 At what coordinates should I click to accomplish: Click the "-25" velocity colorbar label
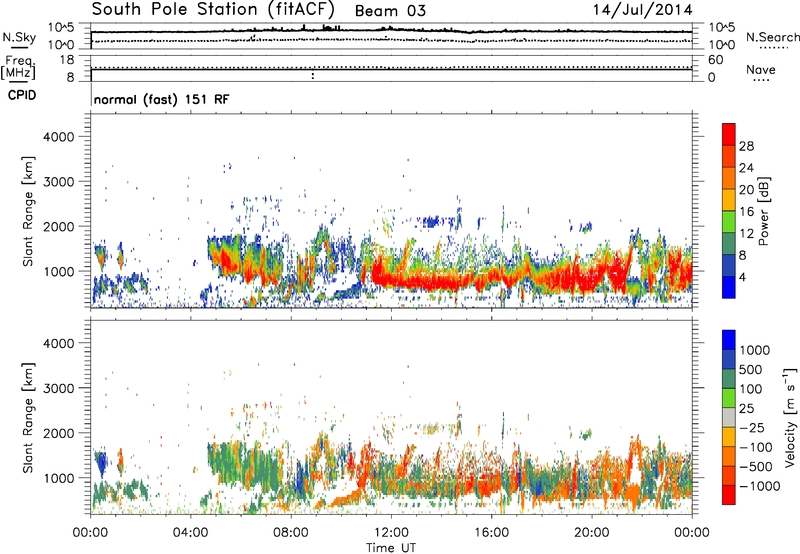[751, 428]
